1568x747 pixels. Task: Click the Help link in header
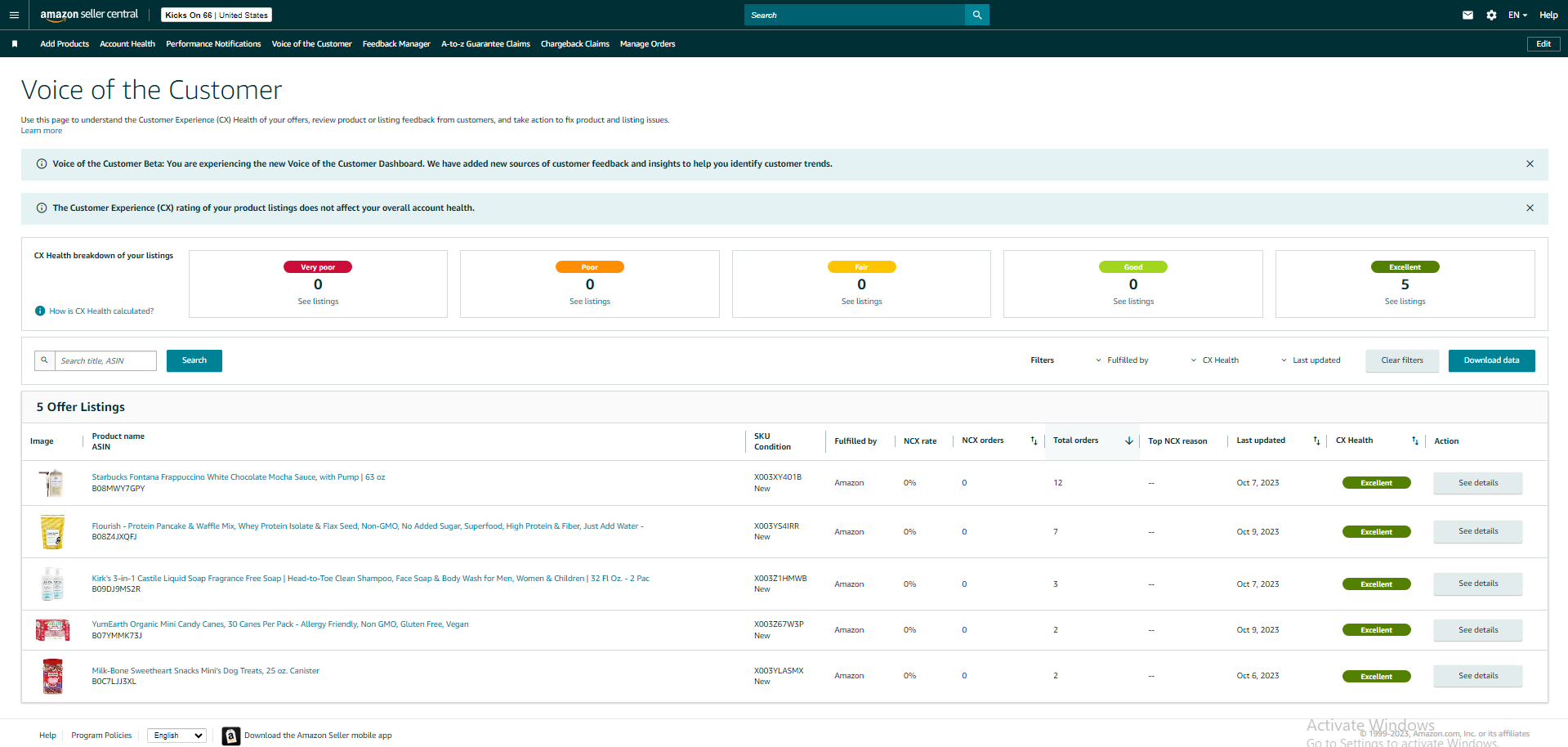pos(1548,15)
